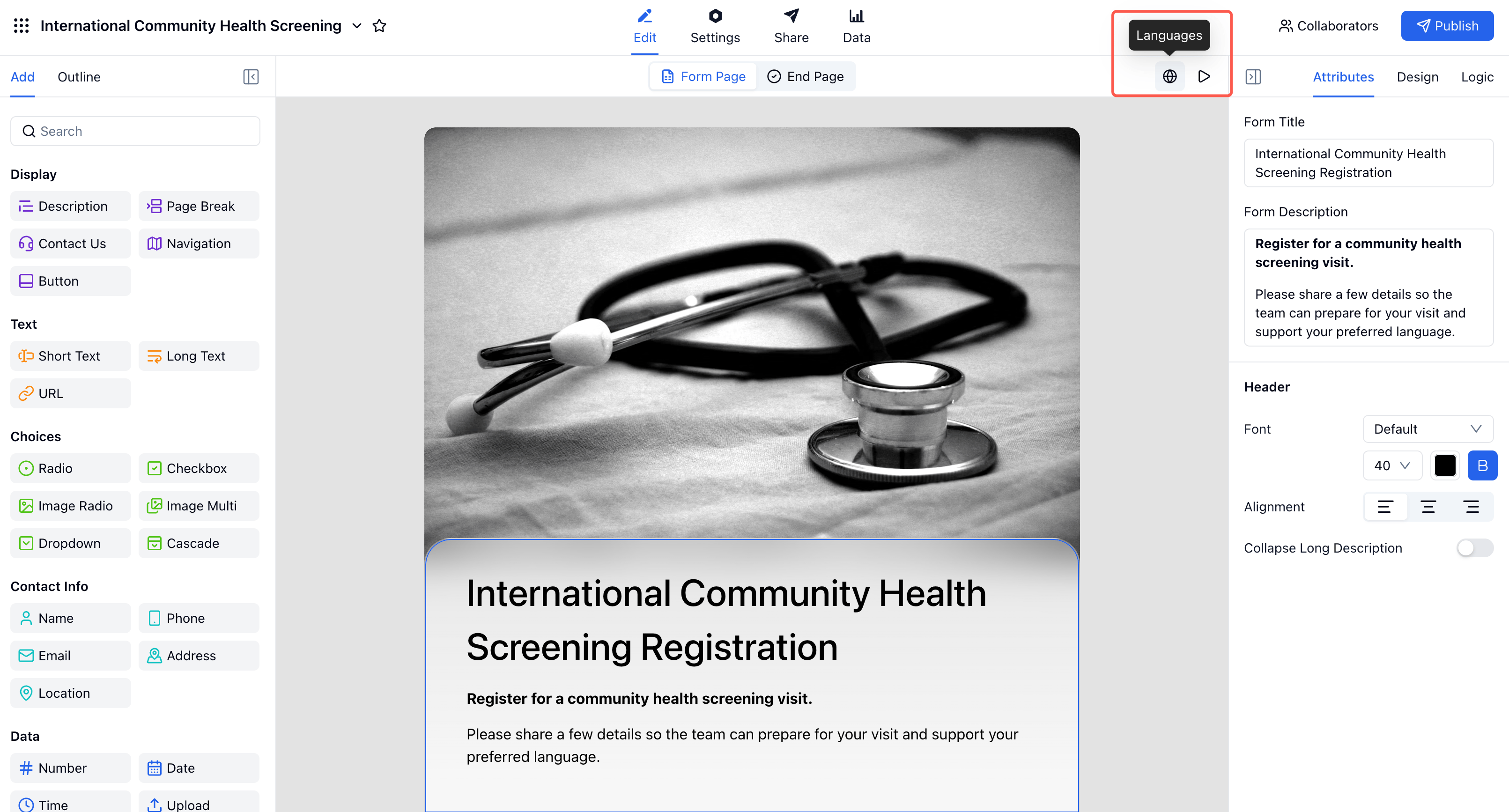
Task: Click the preview play icon
Action: (1204, 76)
